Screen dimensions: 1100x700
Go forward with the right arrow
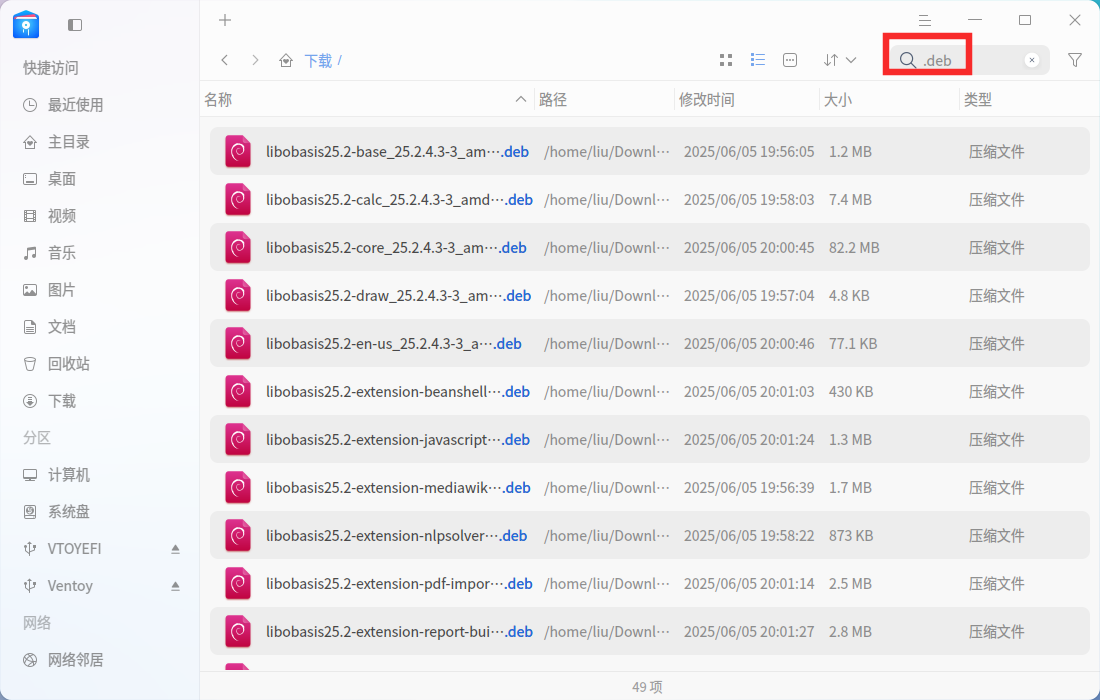[255, 60]
